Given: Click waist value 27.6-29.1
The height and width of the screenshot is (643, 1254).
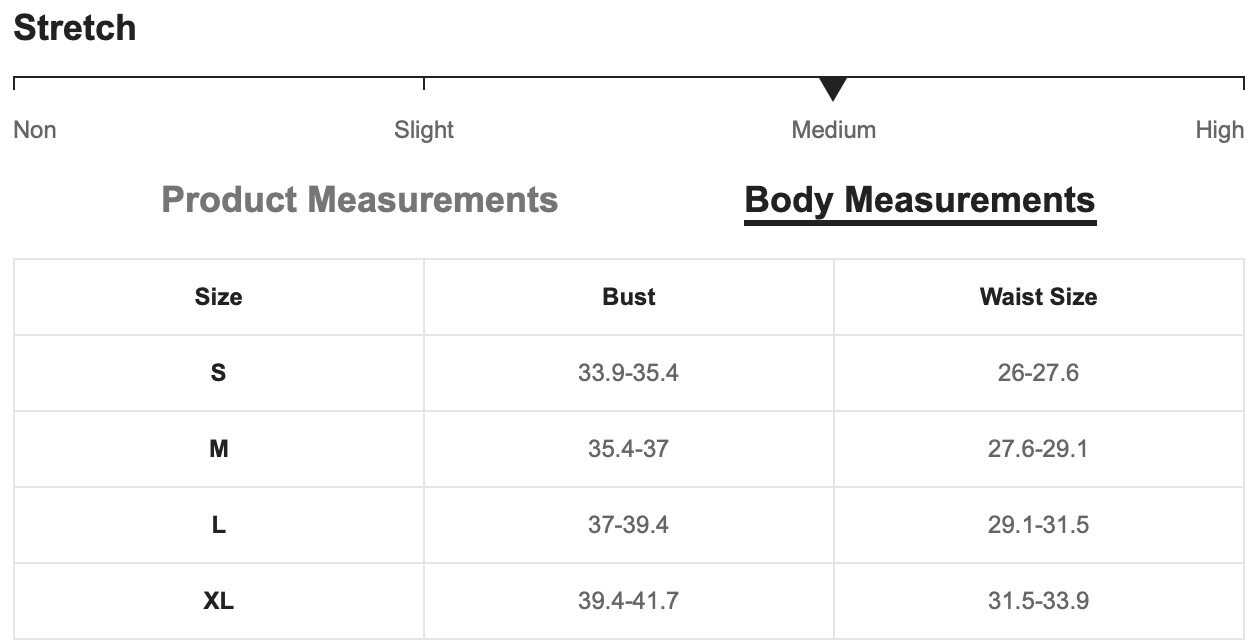Looking at the screenshot, I should (1038, 449).
